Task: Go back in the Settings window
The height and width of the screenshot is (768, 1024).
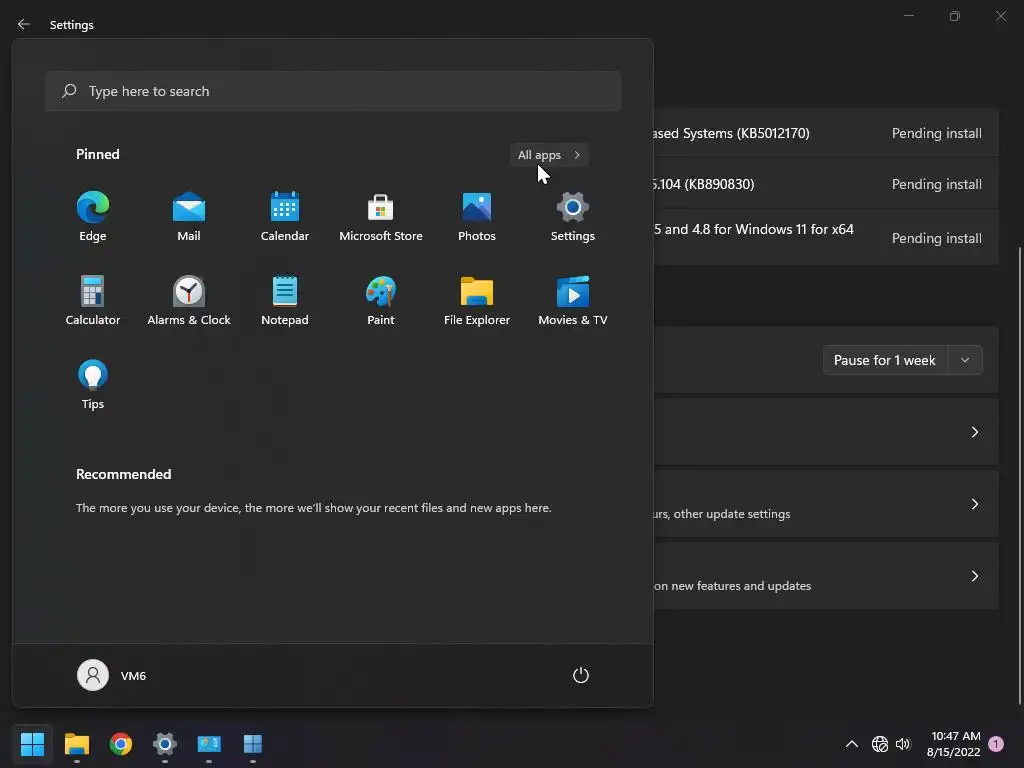Action: click(24, 24)
